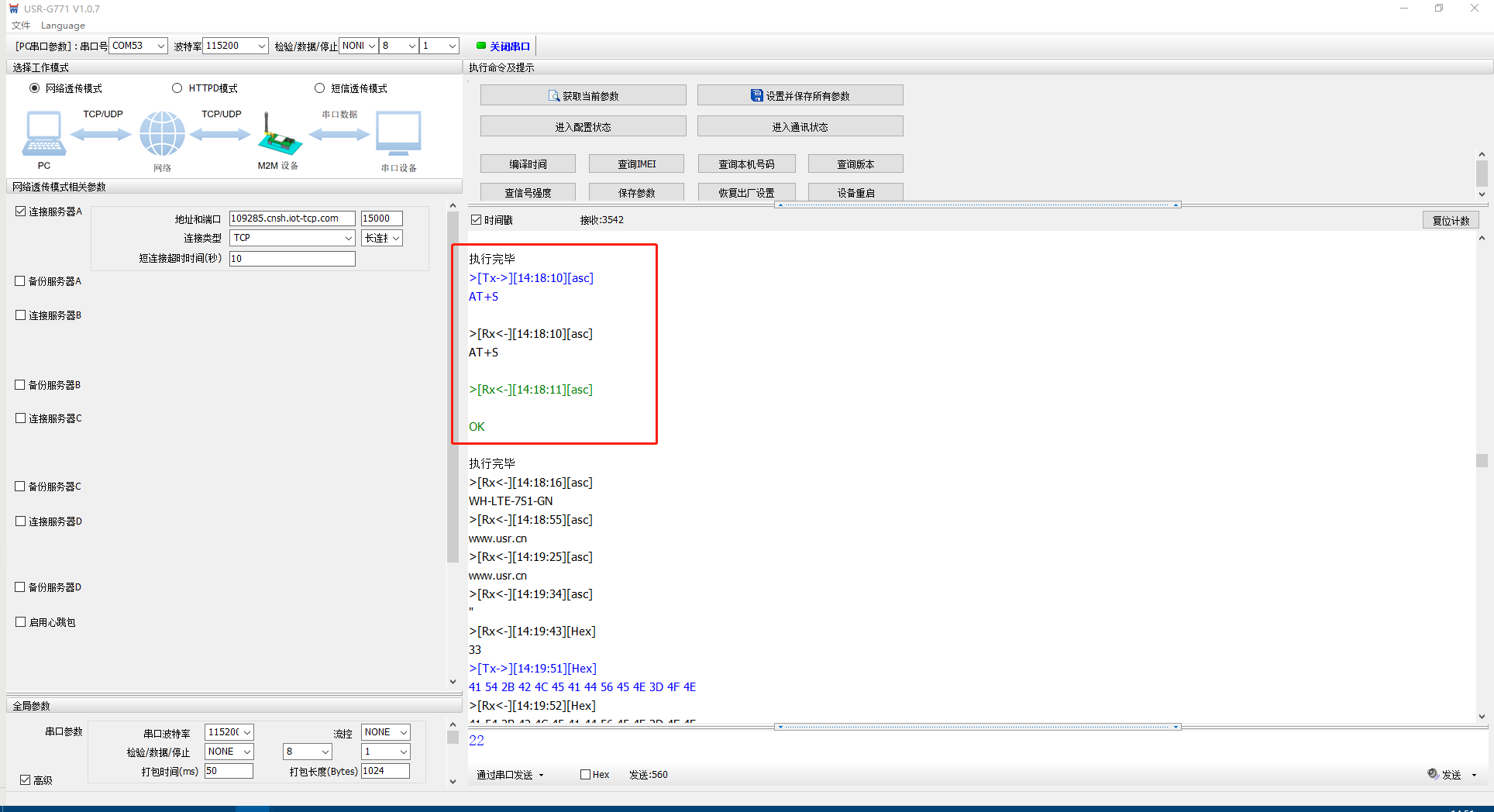Enable the 备份服务器A checkbox
The width and height of the screenshot is (1494, 812).
pyautogui.click(x=21, y=281)
